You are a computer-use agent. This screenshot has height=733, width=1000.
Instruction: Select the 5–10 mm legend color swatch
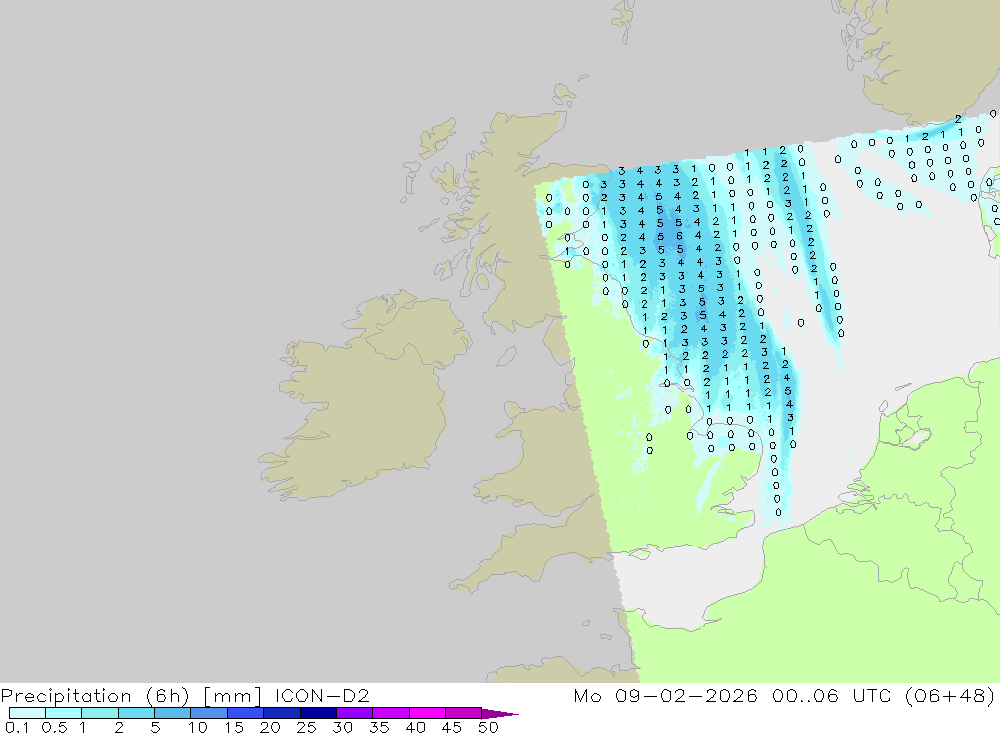click(x=173, y=713)
